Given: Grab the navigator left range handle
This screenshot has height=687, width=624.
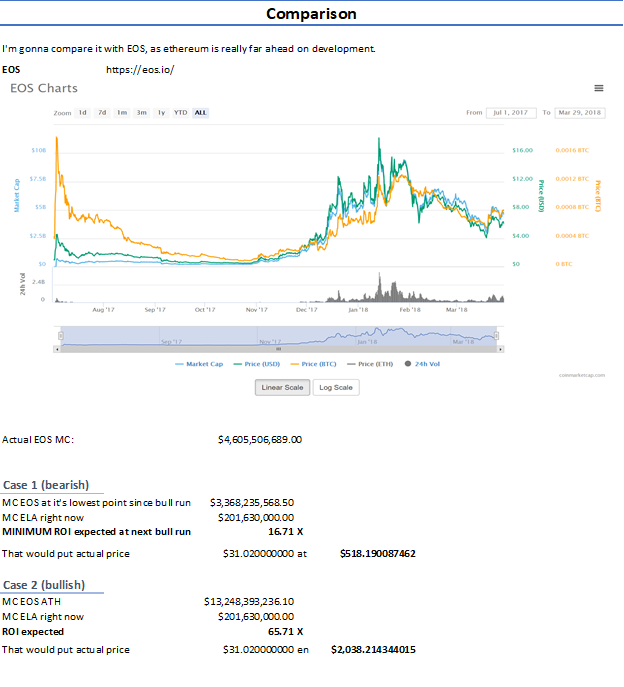Looking at the screenshot, I should tap(61, 336).
